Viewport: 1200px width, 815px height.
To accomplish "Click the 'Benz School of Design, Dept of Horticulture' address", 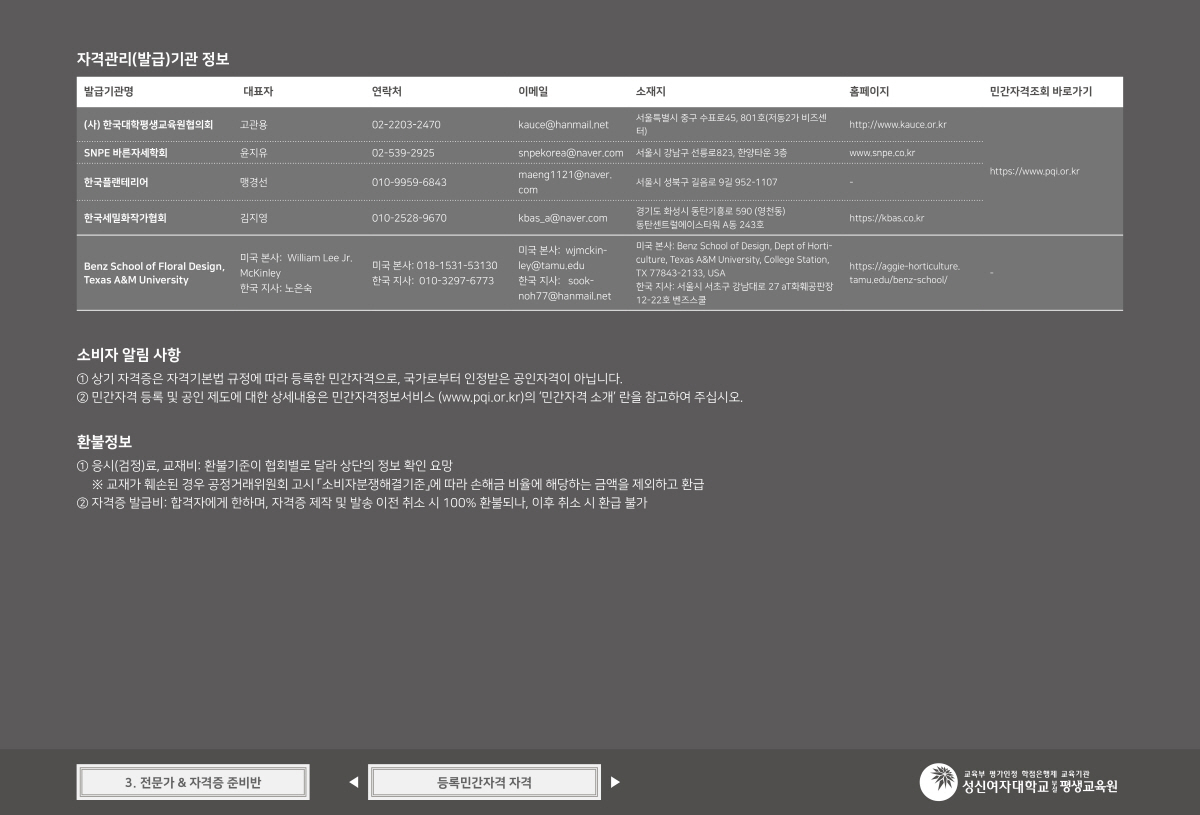I will (734, 259).
